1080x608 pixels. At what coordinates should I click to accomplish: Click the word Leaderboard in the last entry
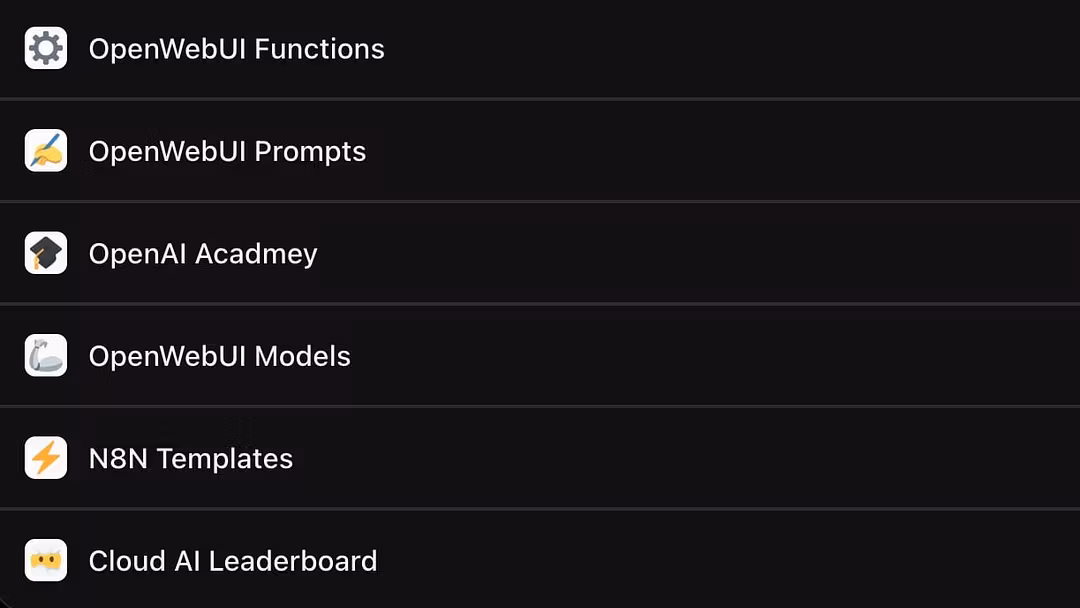coord(293,561)
